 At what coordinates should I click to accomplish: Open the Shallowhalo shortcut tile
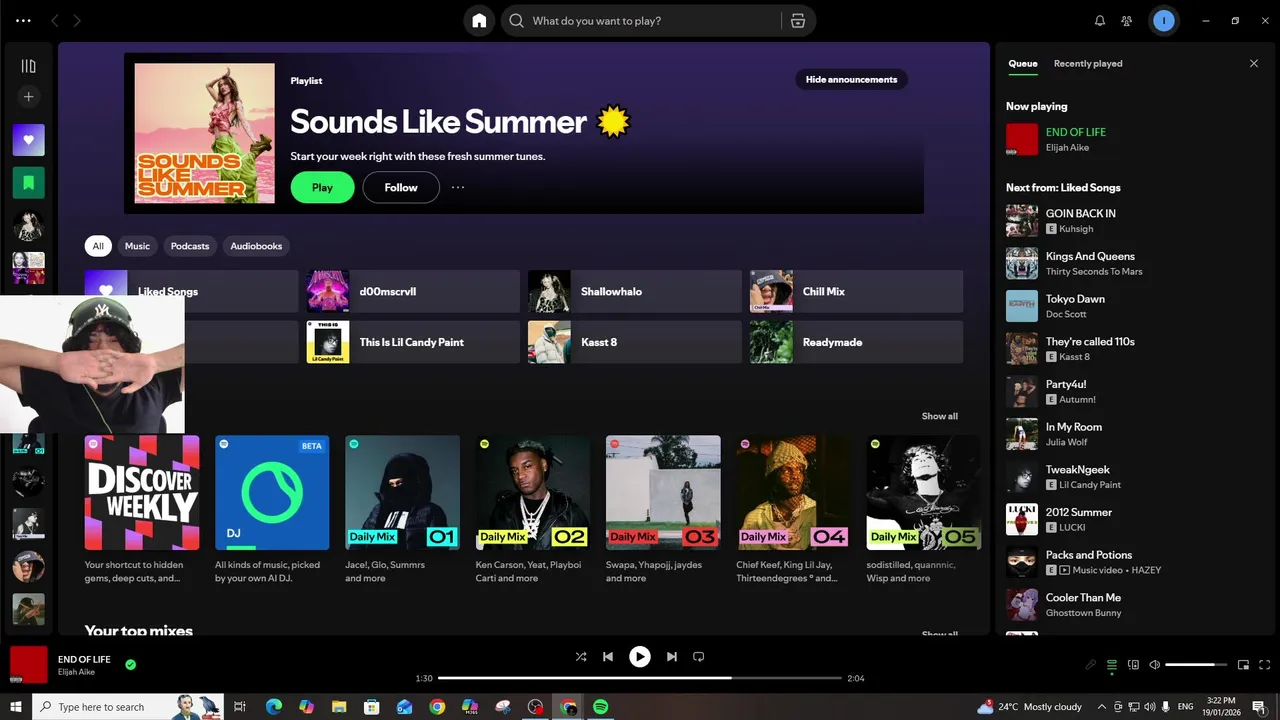click(635, 291)
